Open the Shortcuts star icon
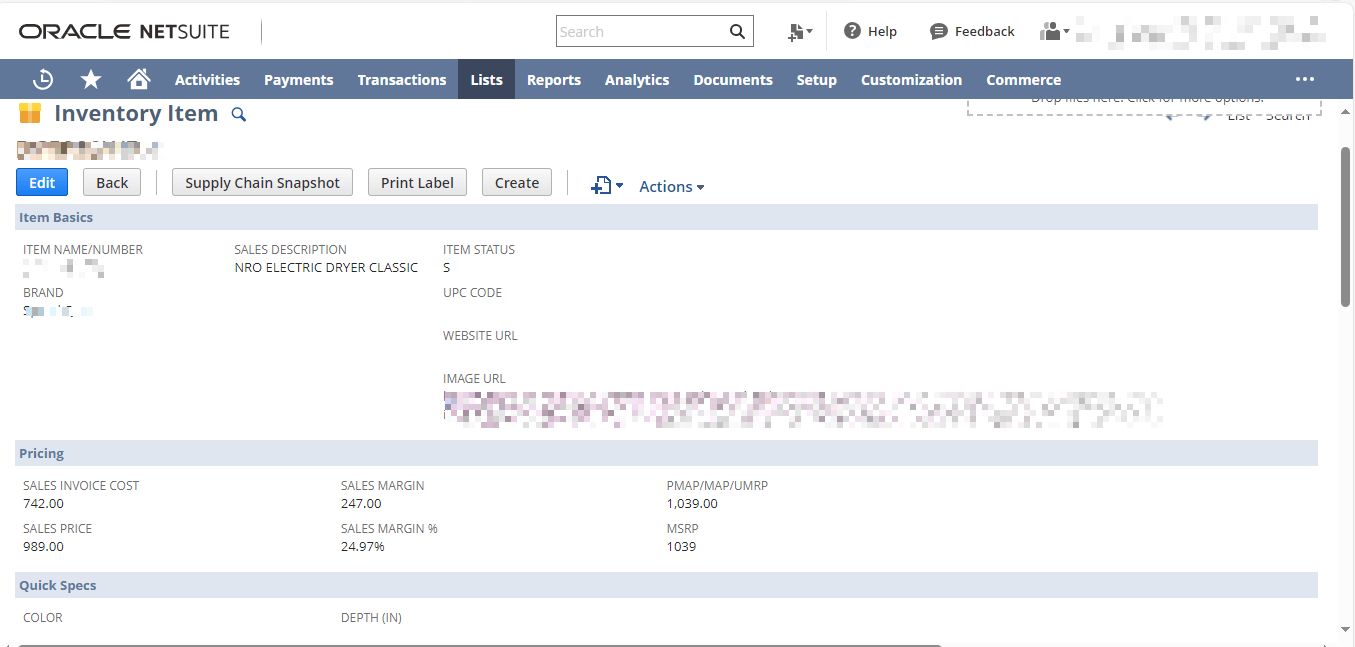Image resolution: width=1355 pixels, height=647 pixels. [91, 80]
